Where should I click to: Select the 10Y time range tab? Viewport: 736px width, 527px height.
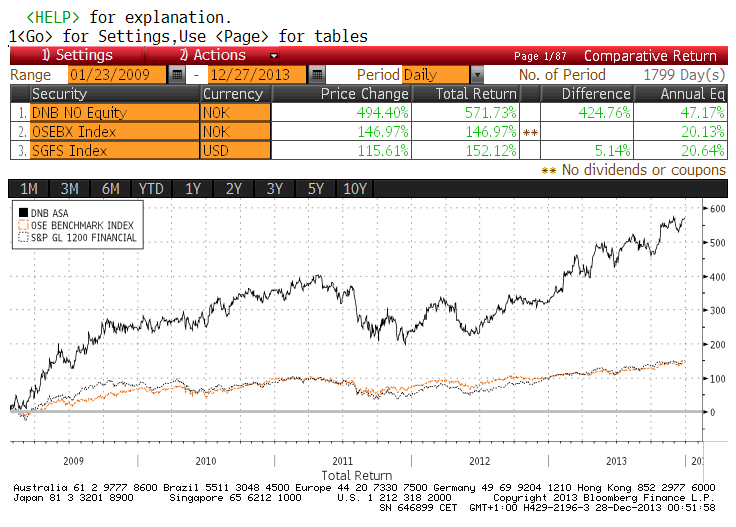(x=355, y=189)
